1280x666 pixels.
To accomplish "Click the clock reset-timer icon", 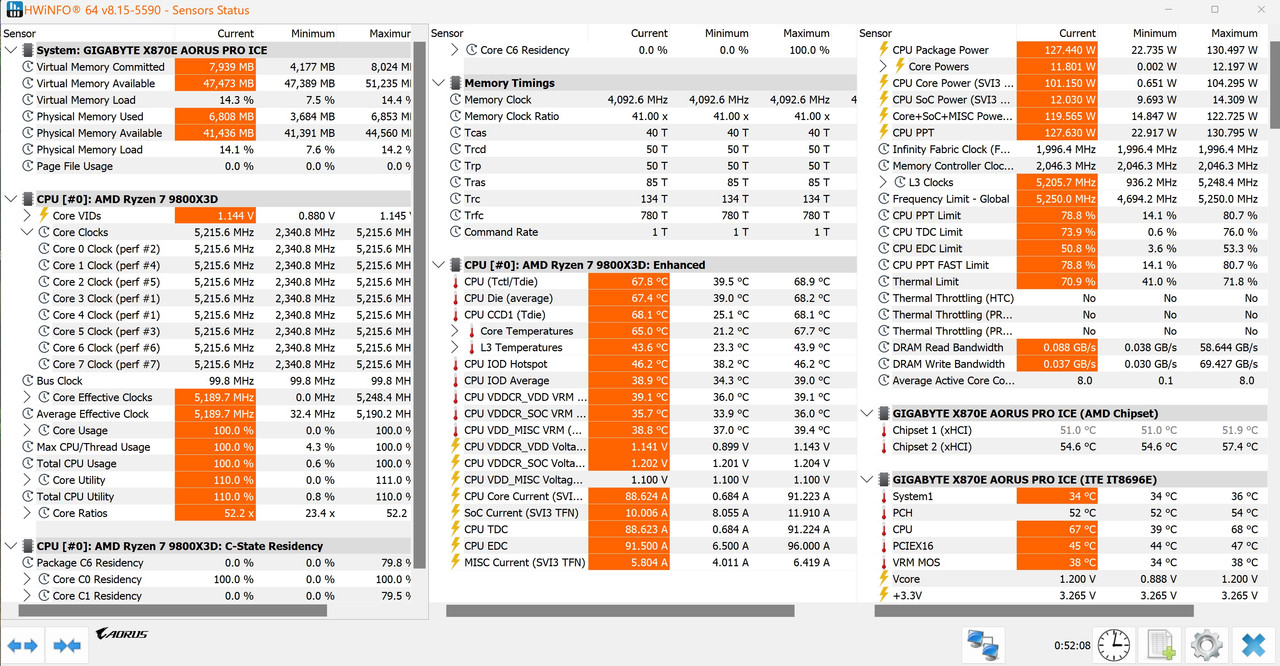I will coord(1112,645).
